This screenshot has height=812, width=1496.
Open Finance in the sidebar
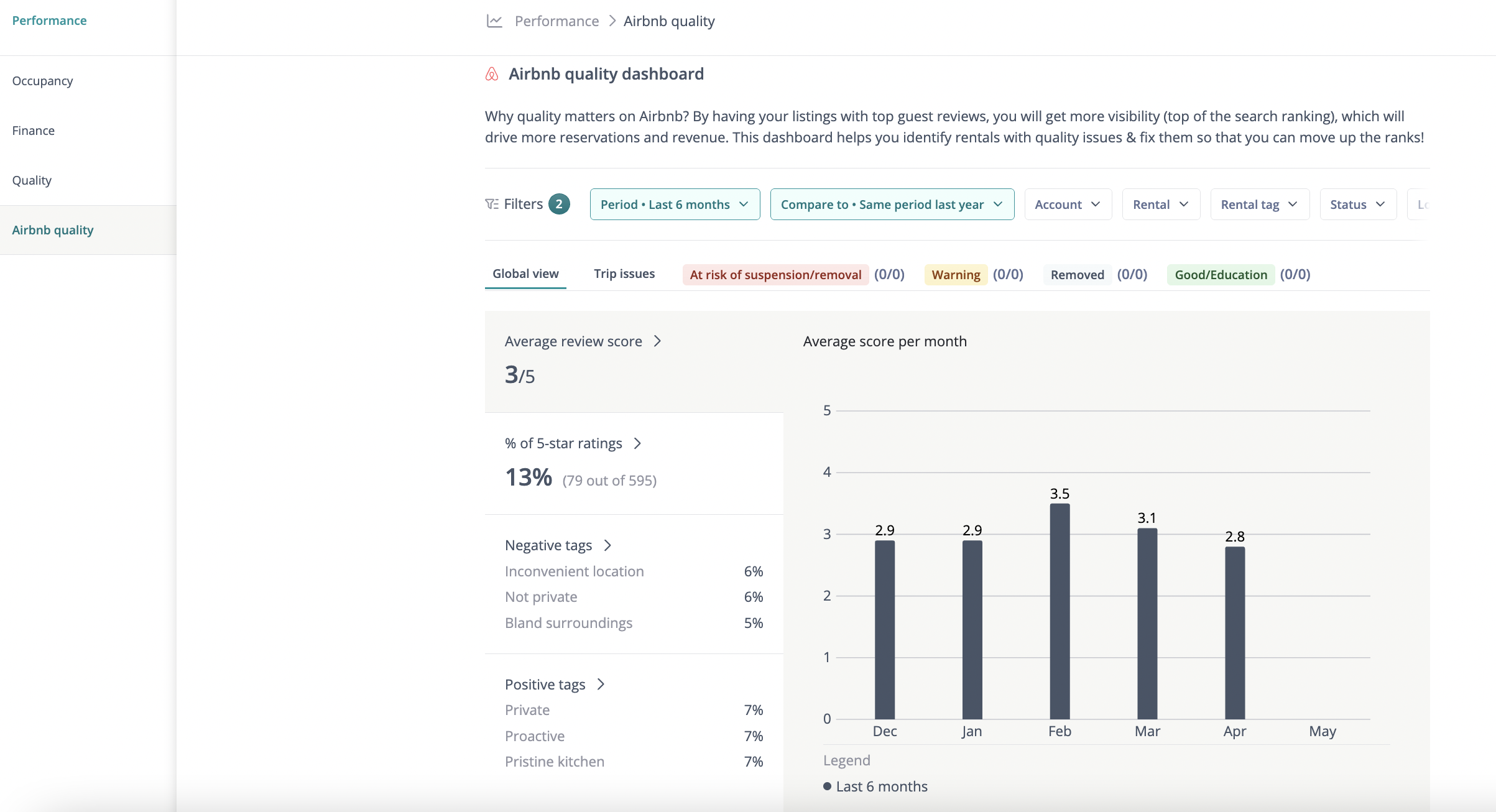pos(88,131)
